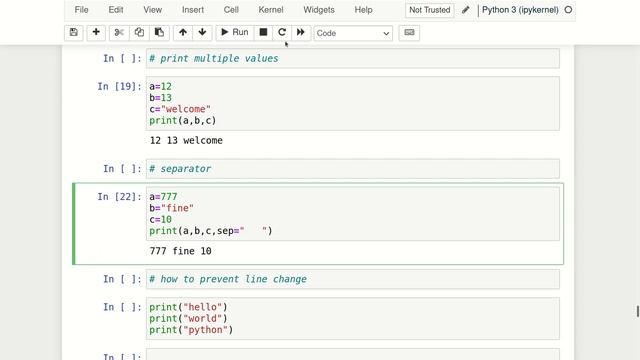Click the code cell containing print(a,b,c)
640x360 pixels.
pyautogui.click(x=353, y=104)
